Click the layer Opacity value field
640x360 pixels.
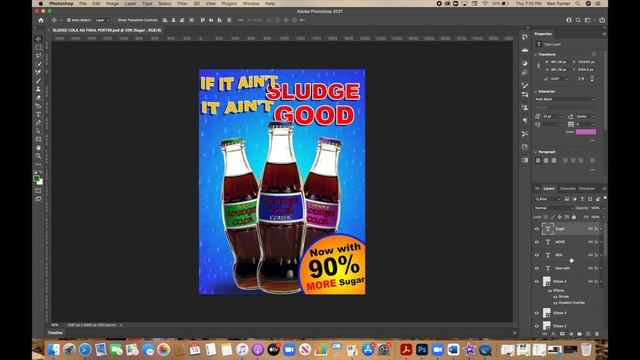[596, 208]
